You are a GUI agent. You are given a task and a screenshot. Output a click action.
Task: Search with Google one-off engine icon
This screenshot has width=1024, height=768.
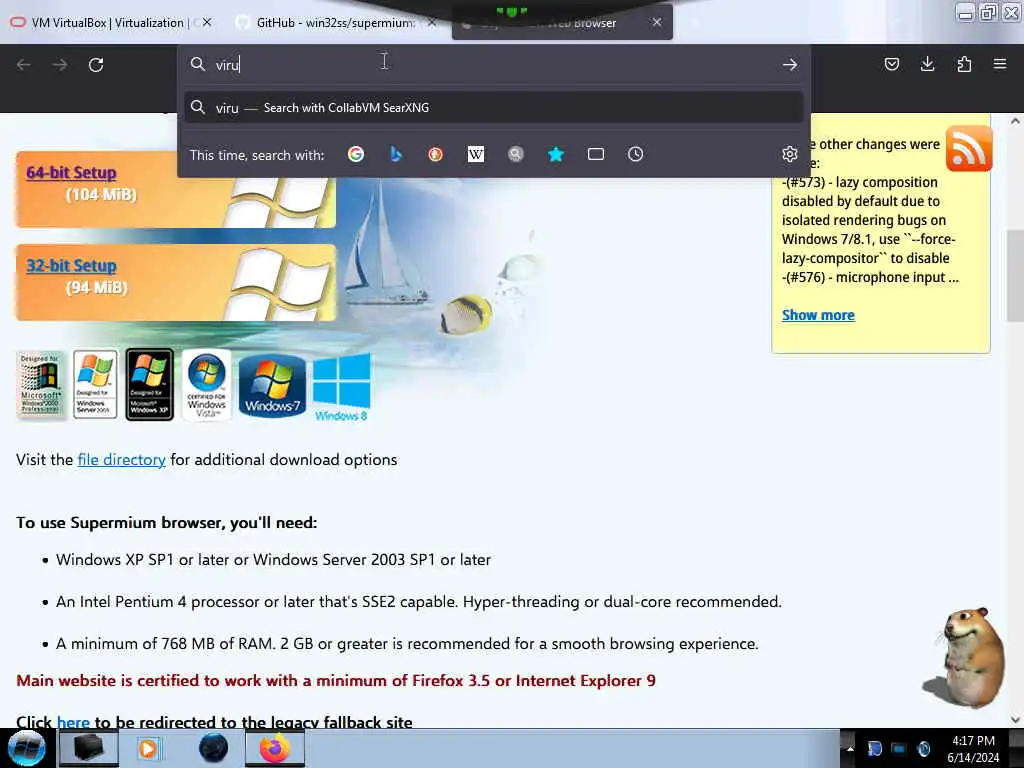(x=356, y=154)
